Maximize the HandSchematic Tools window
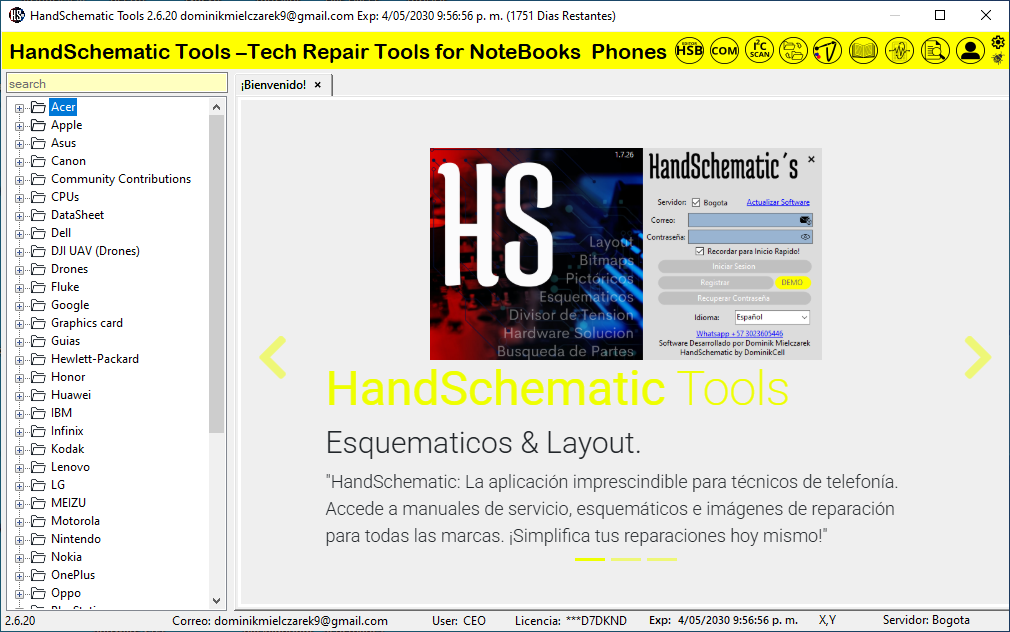Image resolution: width=1010 pixels, height=632 pixels. (x=940, y=15)
